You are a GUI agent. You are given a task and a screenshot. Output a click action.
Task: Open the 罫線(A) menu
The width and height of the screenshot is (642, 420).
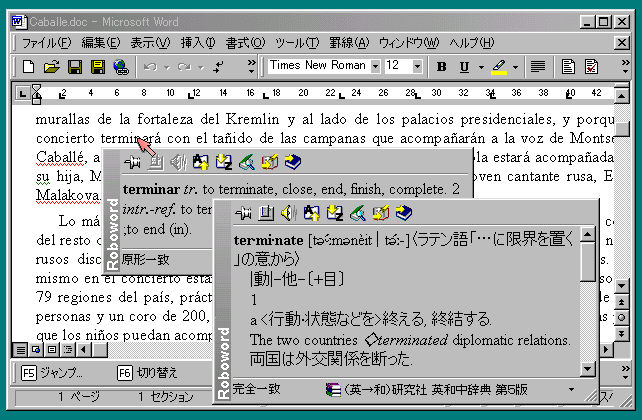coord(349,43)
